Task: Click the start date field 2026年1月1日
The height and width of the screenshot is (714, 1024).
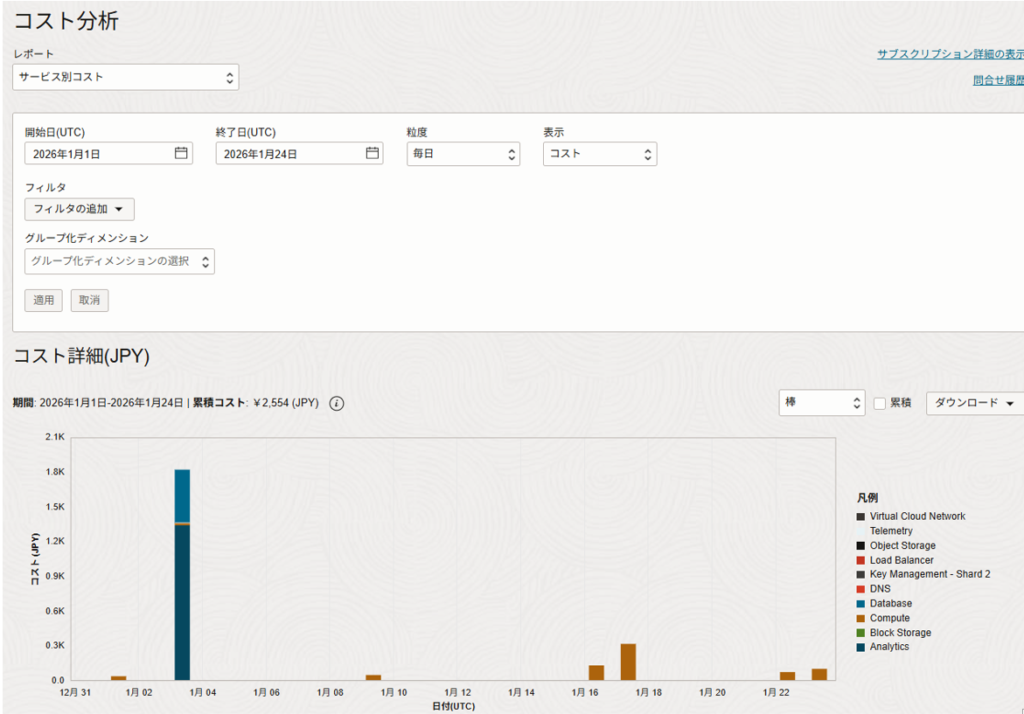Action: pos(97,154)
